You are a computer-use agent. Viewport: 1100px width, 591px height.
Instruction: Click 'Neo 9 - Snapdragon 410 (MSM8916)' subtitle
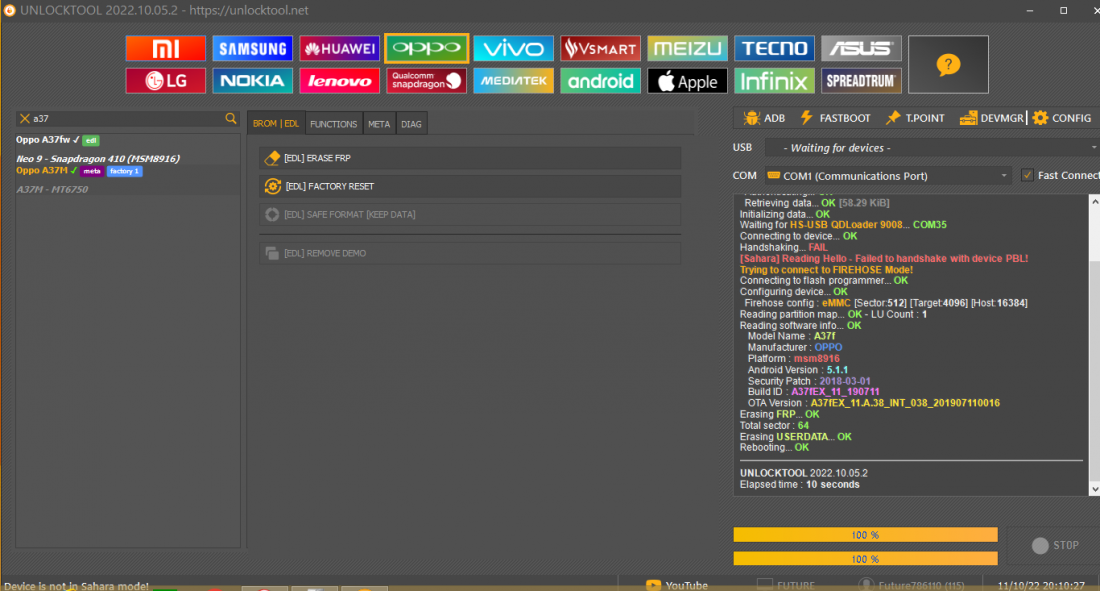[x=98, y=159]
